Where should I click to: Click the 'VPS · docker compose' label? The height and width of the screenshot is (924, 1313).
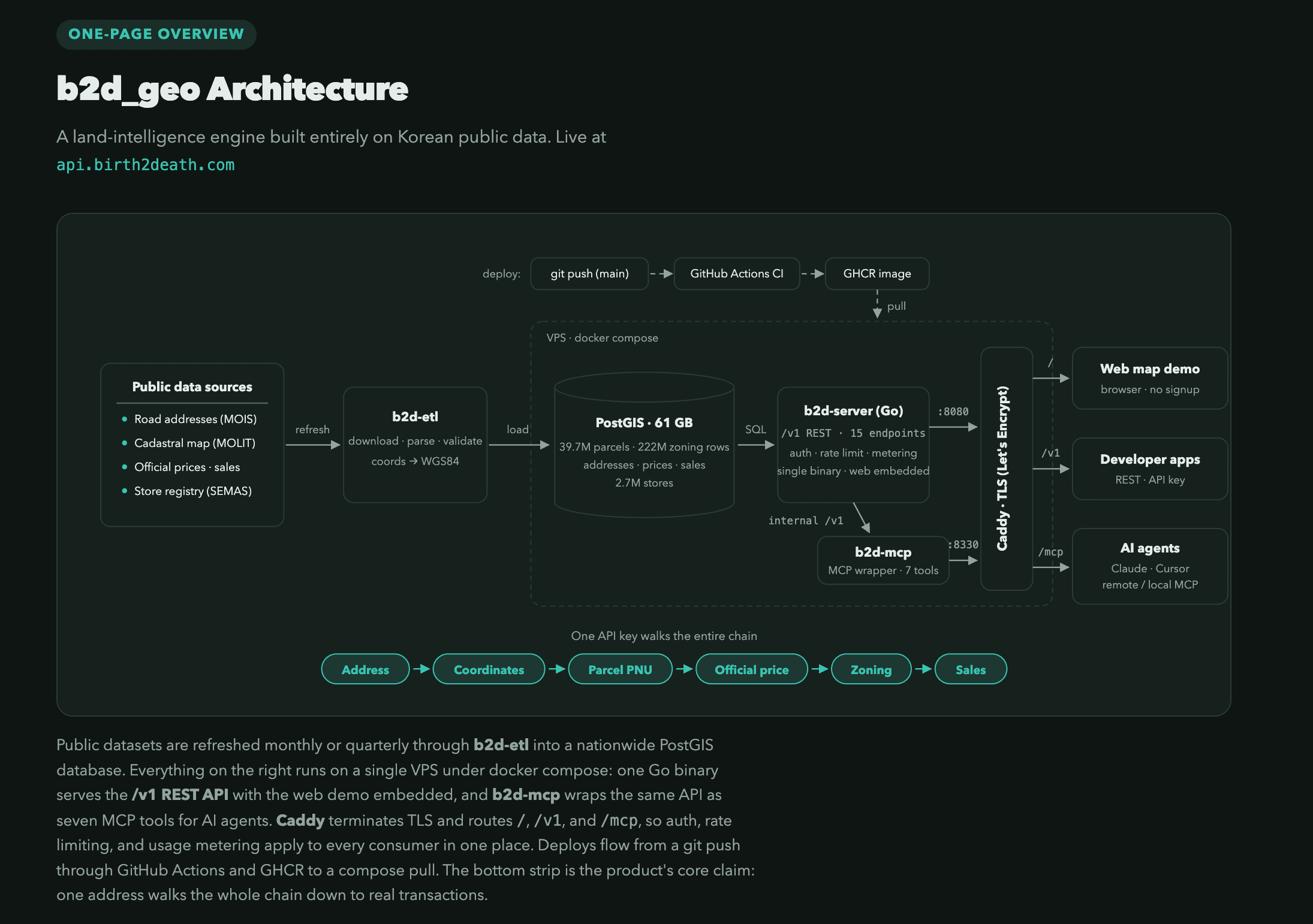[x=603, y=338]
